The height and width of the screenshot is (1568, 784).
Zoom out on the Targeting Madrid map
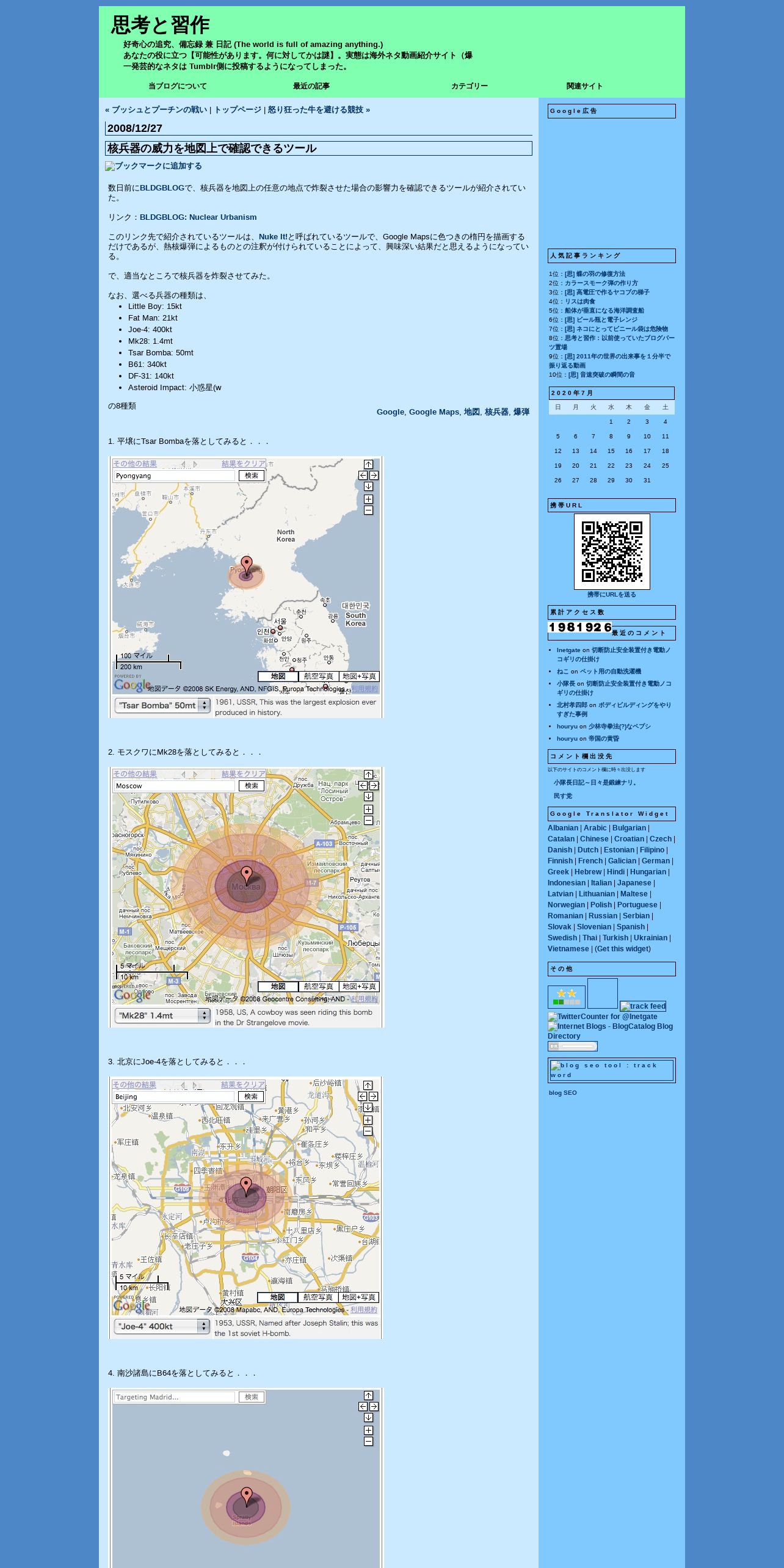coord(368,1442)
